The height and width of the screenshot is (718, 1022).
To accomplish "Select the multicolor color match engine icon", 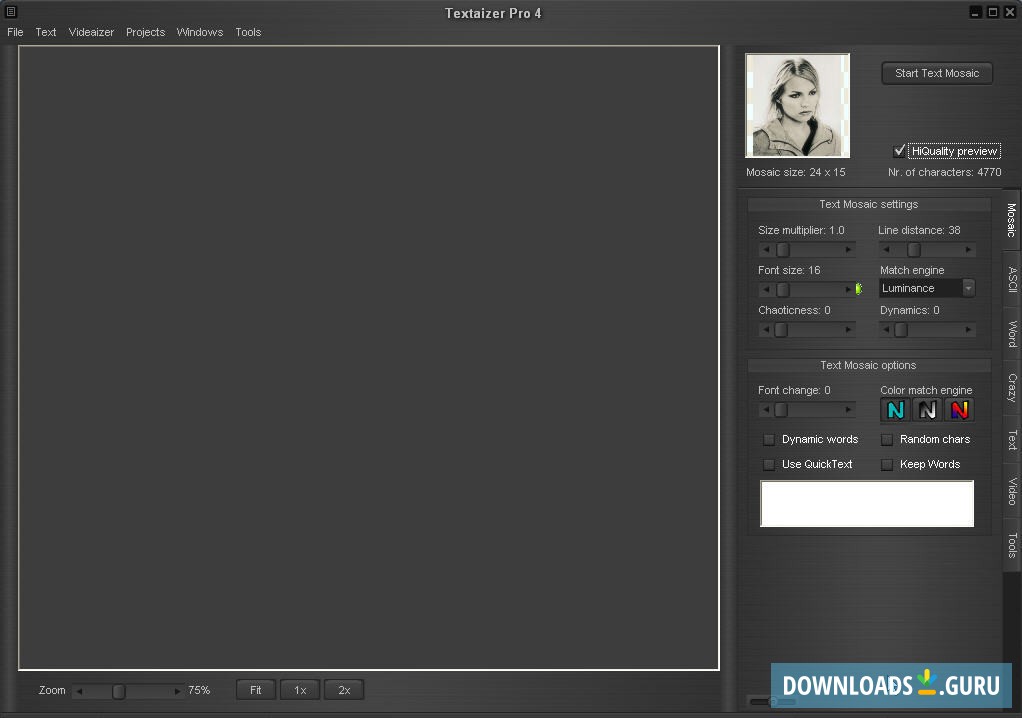I will tap(959, 410).
